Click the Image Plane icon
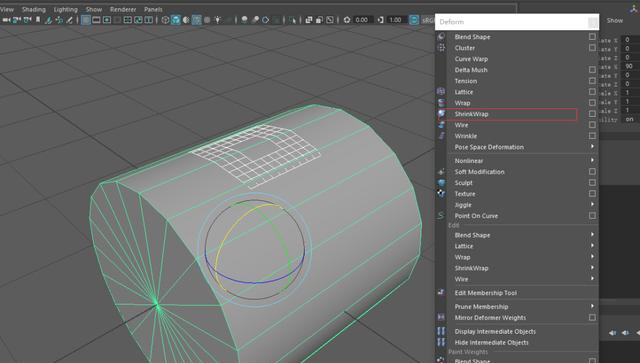Viewport: 640px width, 363px height. (48, 20)
